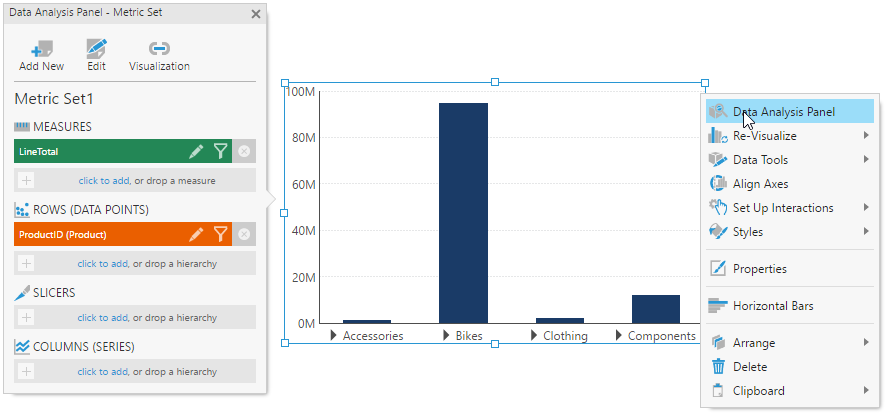886x413 pixels.
Task: Remove the ProductID (Product) hierarchy
Action: click(x=244, y=234)
